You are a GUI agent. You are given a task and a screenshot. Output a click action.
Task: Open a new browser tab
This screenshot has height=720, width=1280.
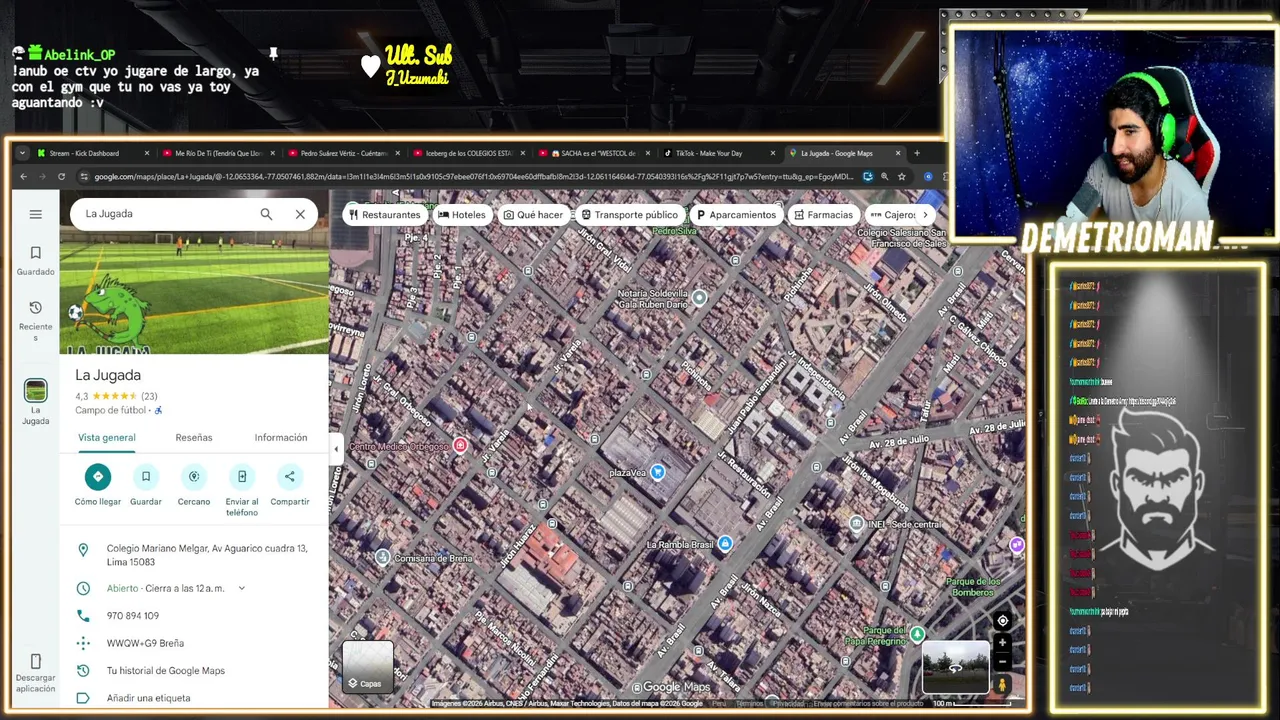917,153
